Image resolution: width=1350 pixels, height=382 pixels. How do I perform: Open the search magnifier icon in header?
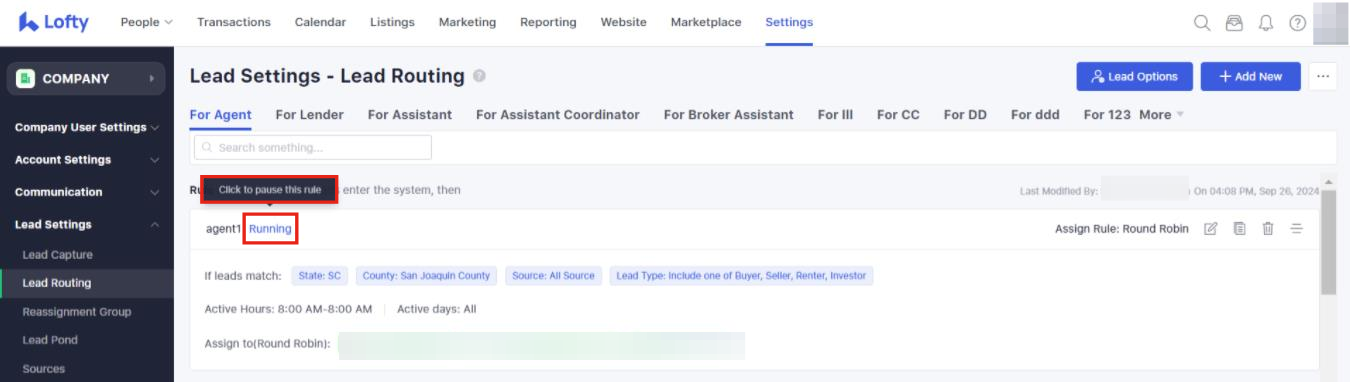click(1202, 23)
